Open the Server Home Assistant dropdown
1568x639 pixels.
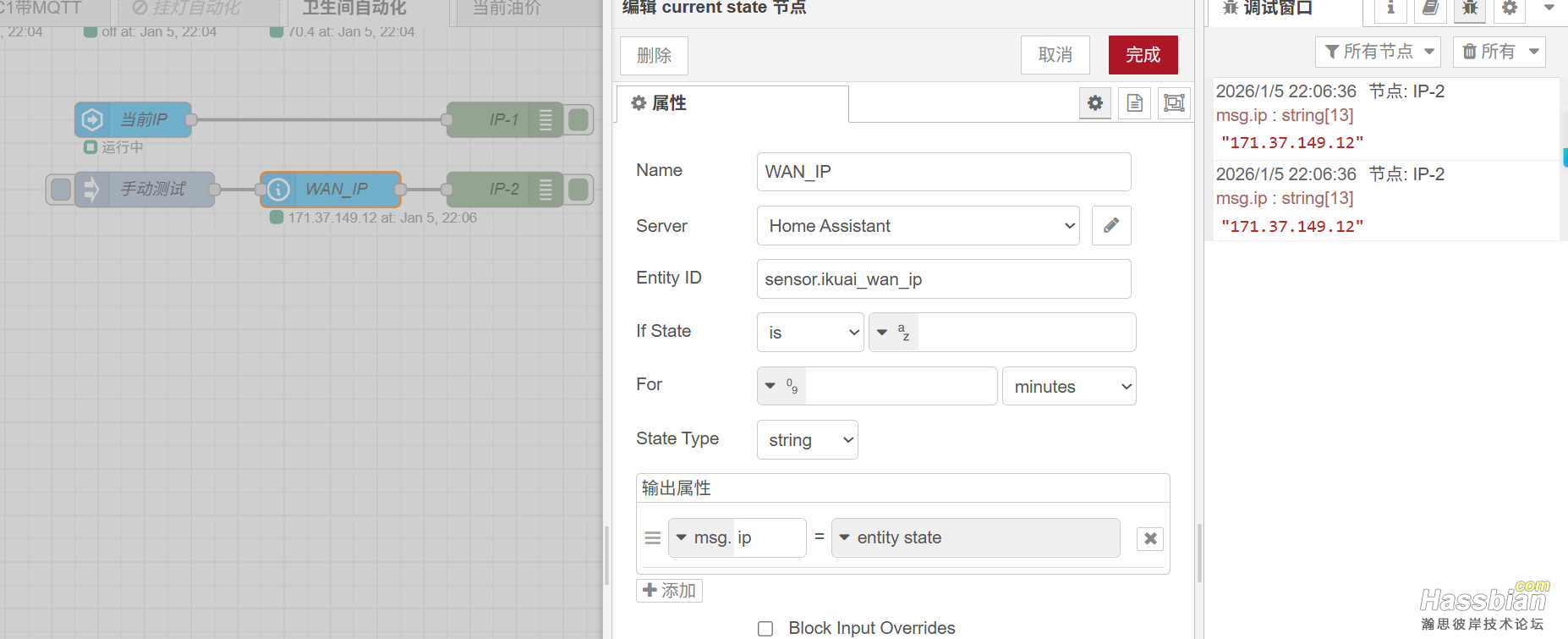pyautogui.click(x=918, y=226)
